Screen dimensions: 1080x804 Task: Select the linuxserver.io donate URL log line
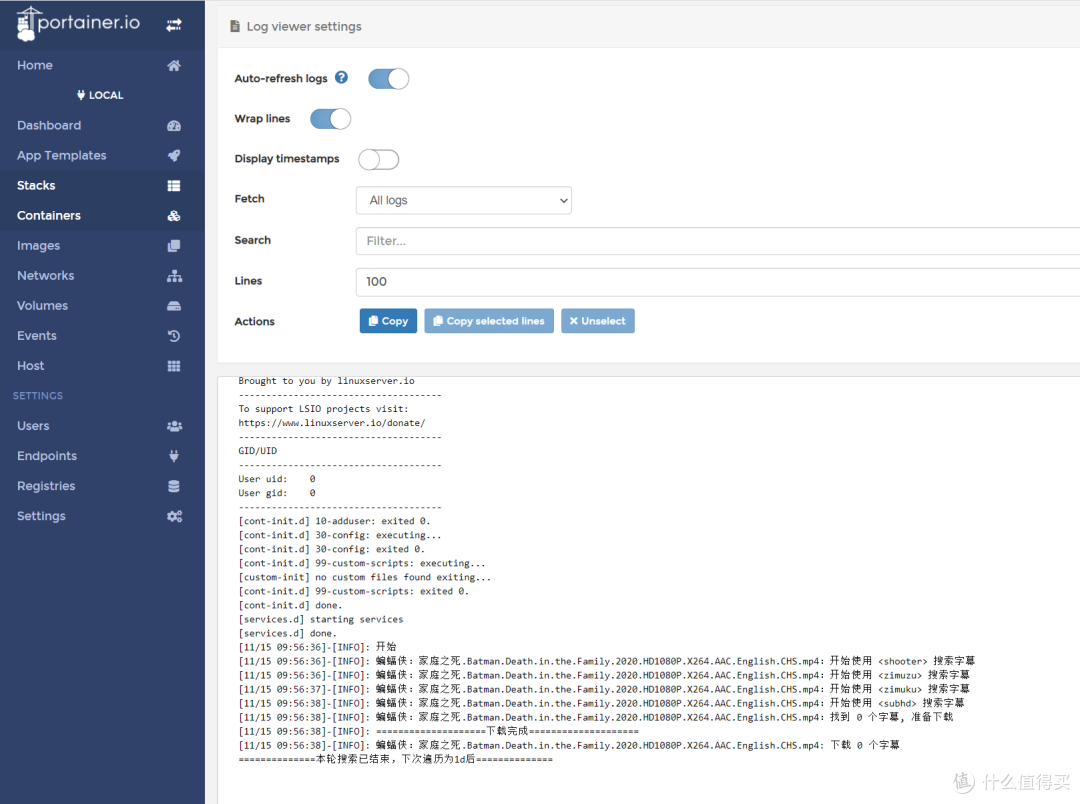click(332, 423)
